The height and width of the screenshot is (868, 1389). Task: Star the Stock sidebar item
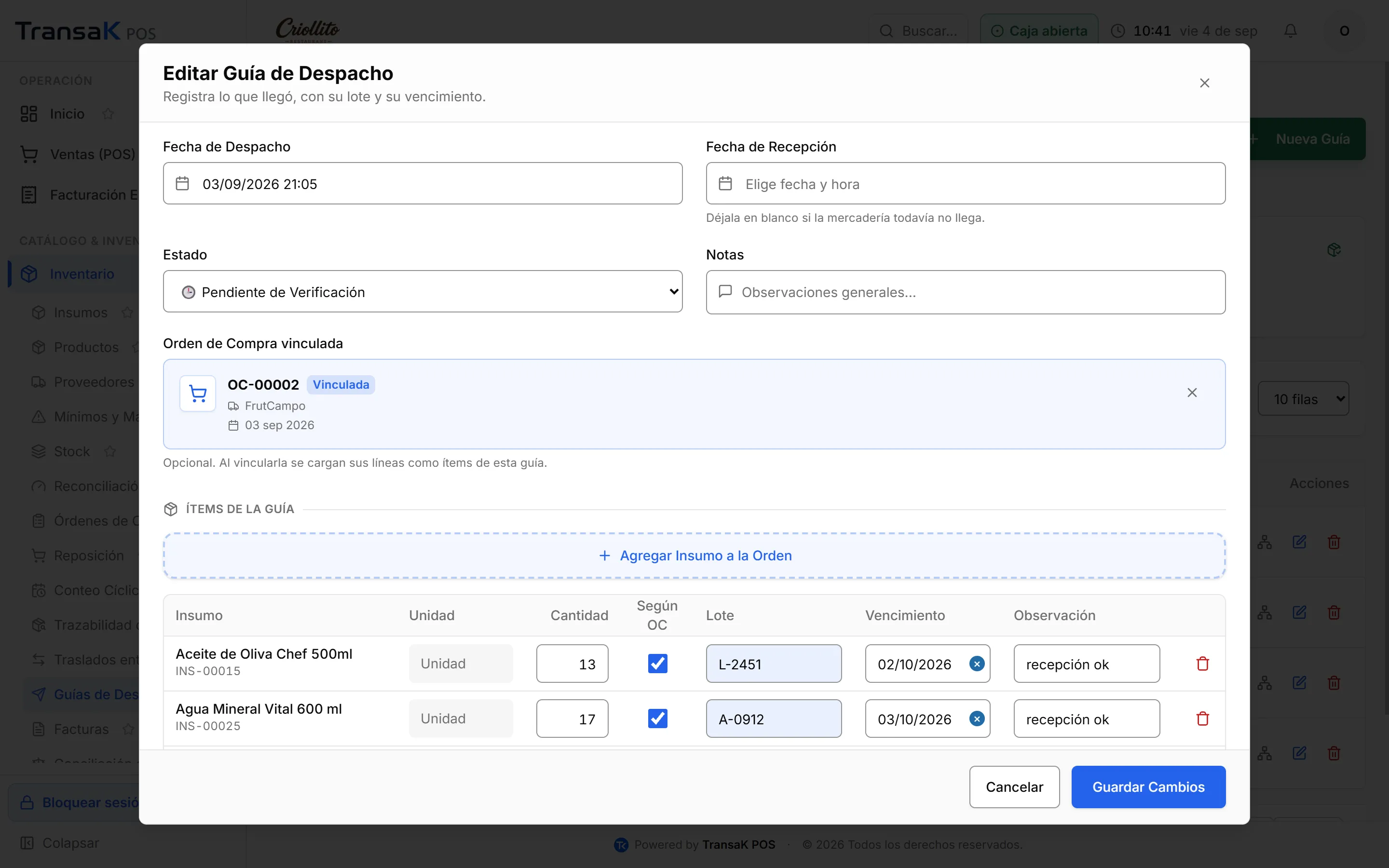(110, 451)
